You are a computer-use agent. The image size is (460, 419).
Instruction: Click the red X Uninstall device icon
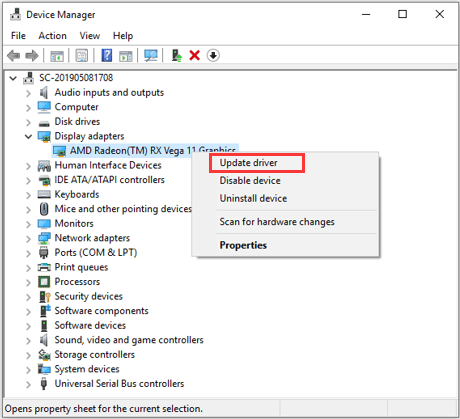[195, 55]
